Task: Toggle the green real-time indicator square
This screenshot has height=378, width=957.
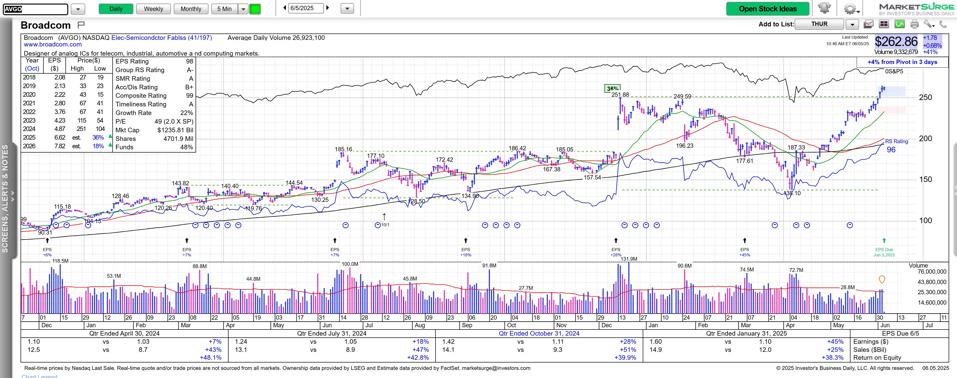Action: coord(255,9)
